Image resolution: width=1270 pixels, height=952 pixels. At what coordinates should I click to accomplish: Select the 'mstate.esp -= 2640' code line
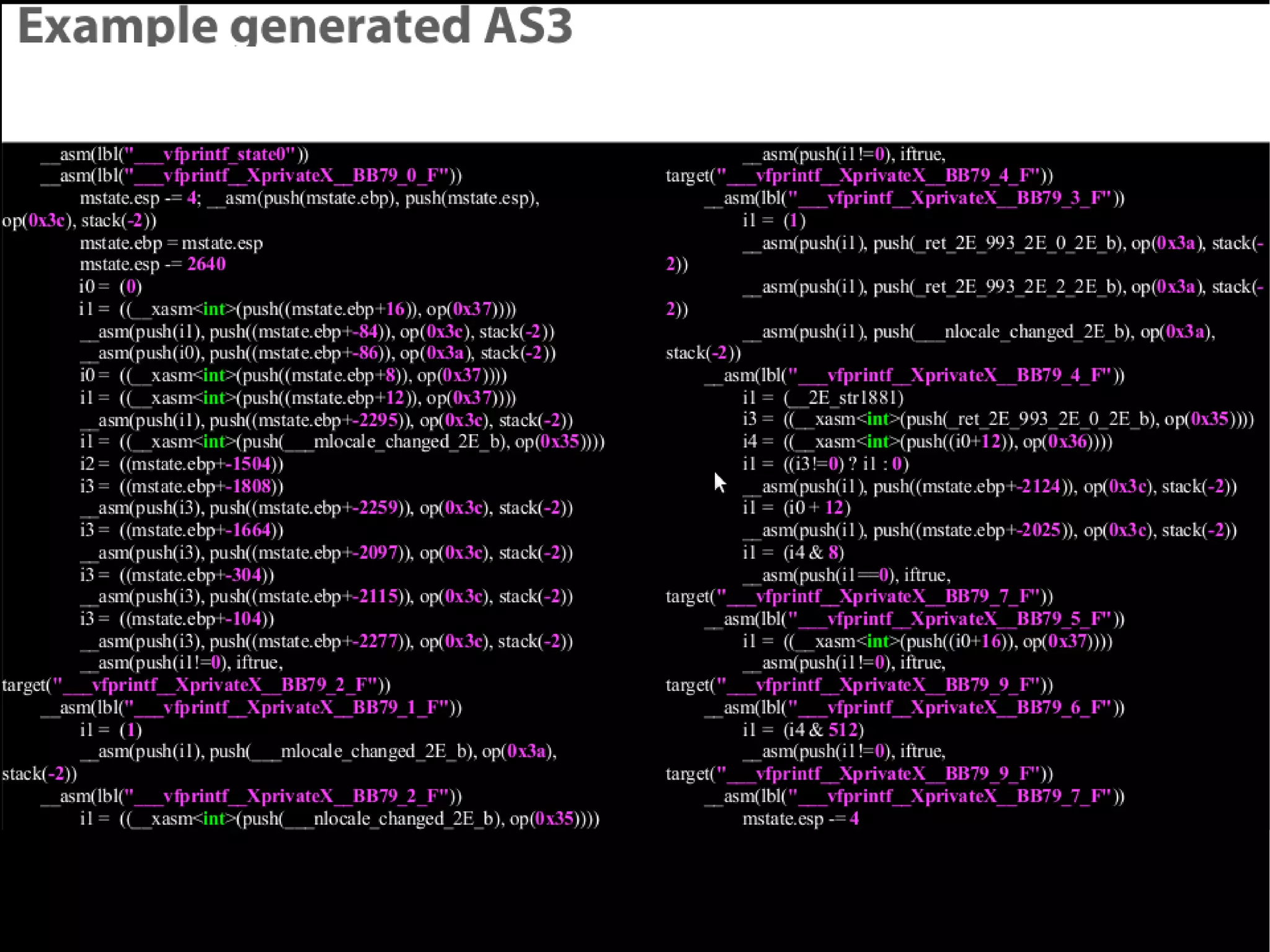pos(153,264)
